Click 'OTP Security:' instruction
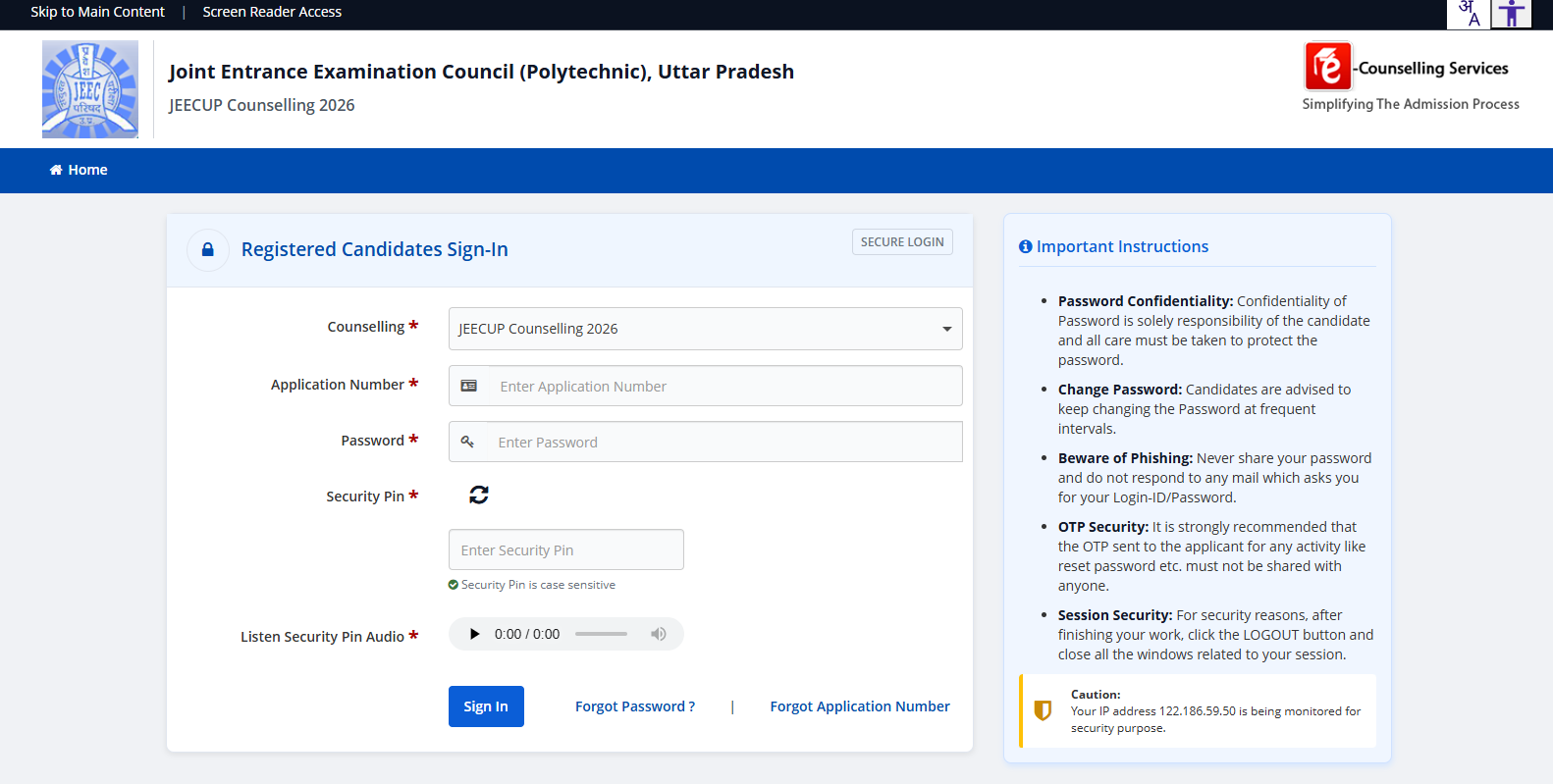This screenshot has height=784, width=1553. 1103,527
